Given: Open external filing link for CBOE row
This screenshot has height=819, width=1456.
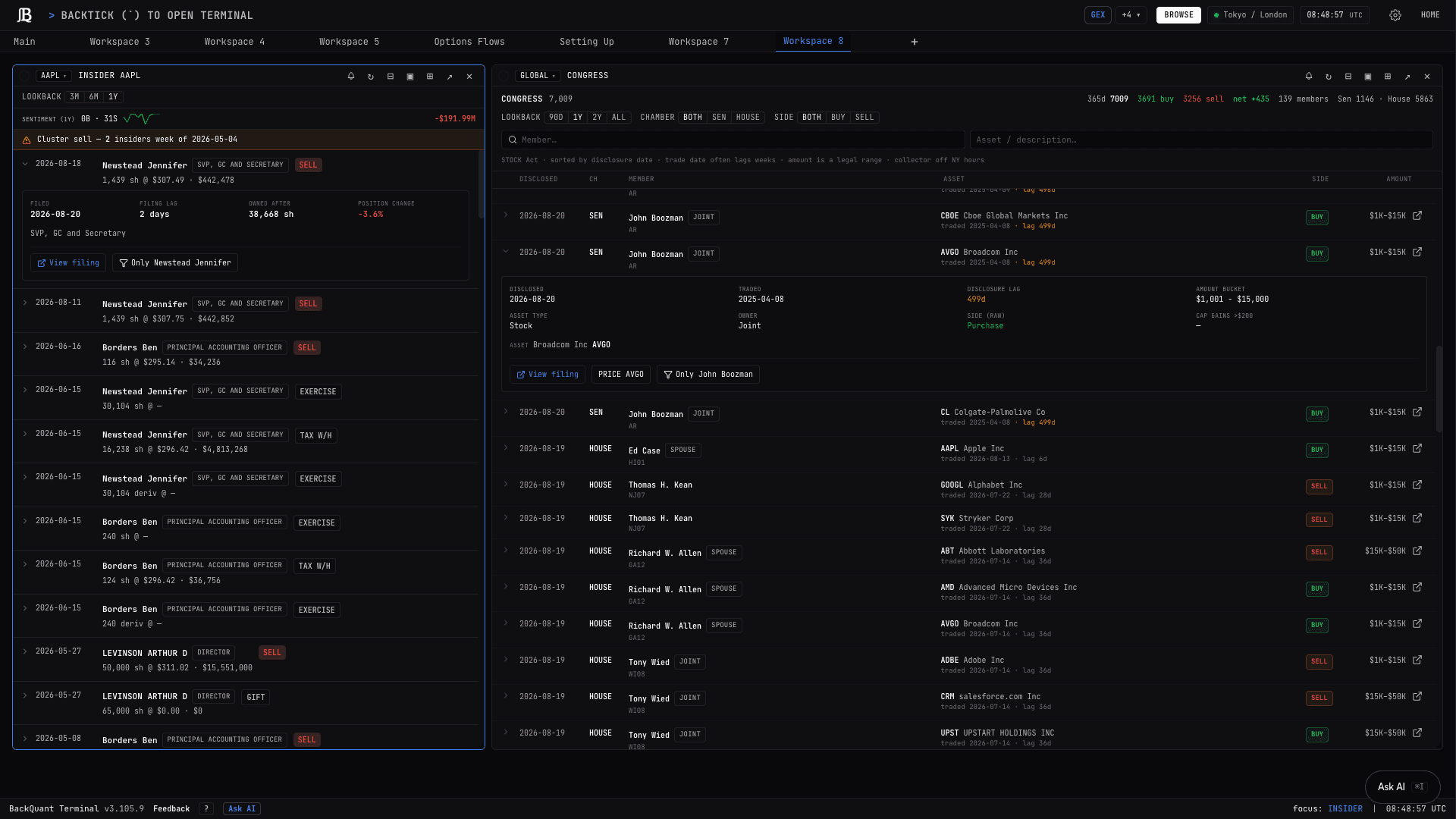Looking at the screenshot, I should (1417, 216).
